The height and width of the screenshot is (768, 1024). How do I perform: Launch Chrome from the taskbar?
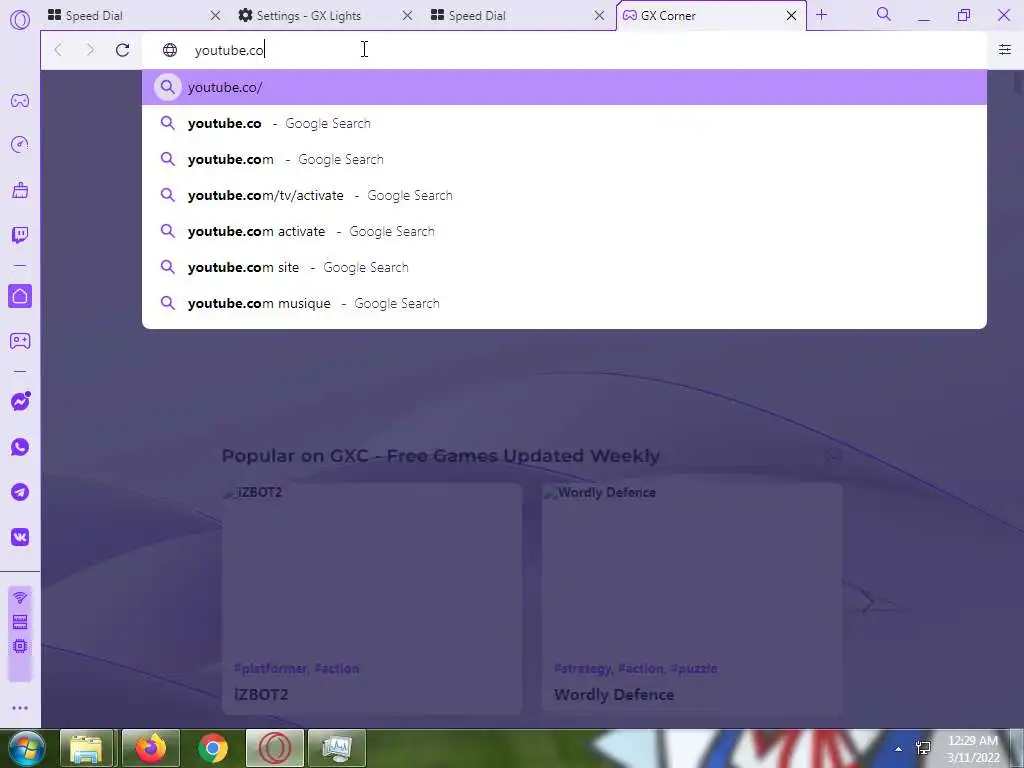[213, 748]
